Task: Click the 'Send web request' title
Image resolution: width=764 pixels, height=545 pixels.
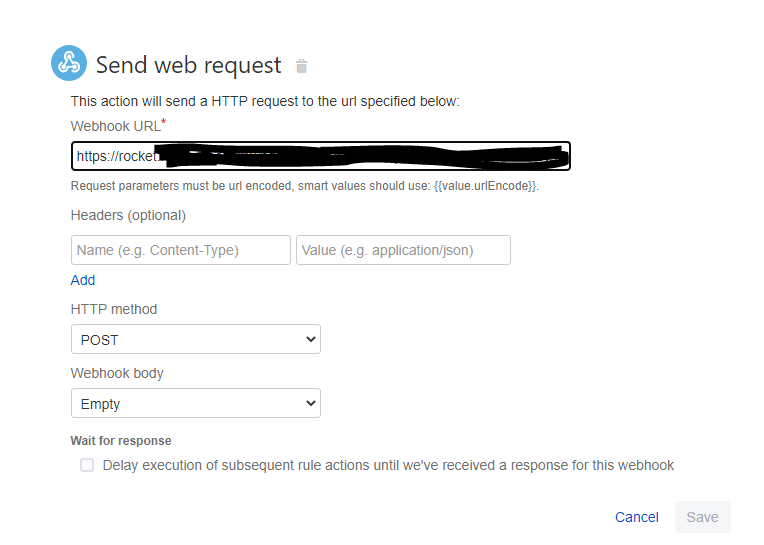Action: coord(189,65)
